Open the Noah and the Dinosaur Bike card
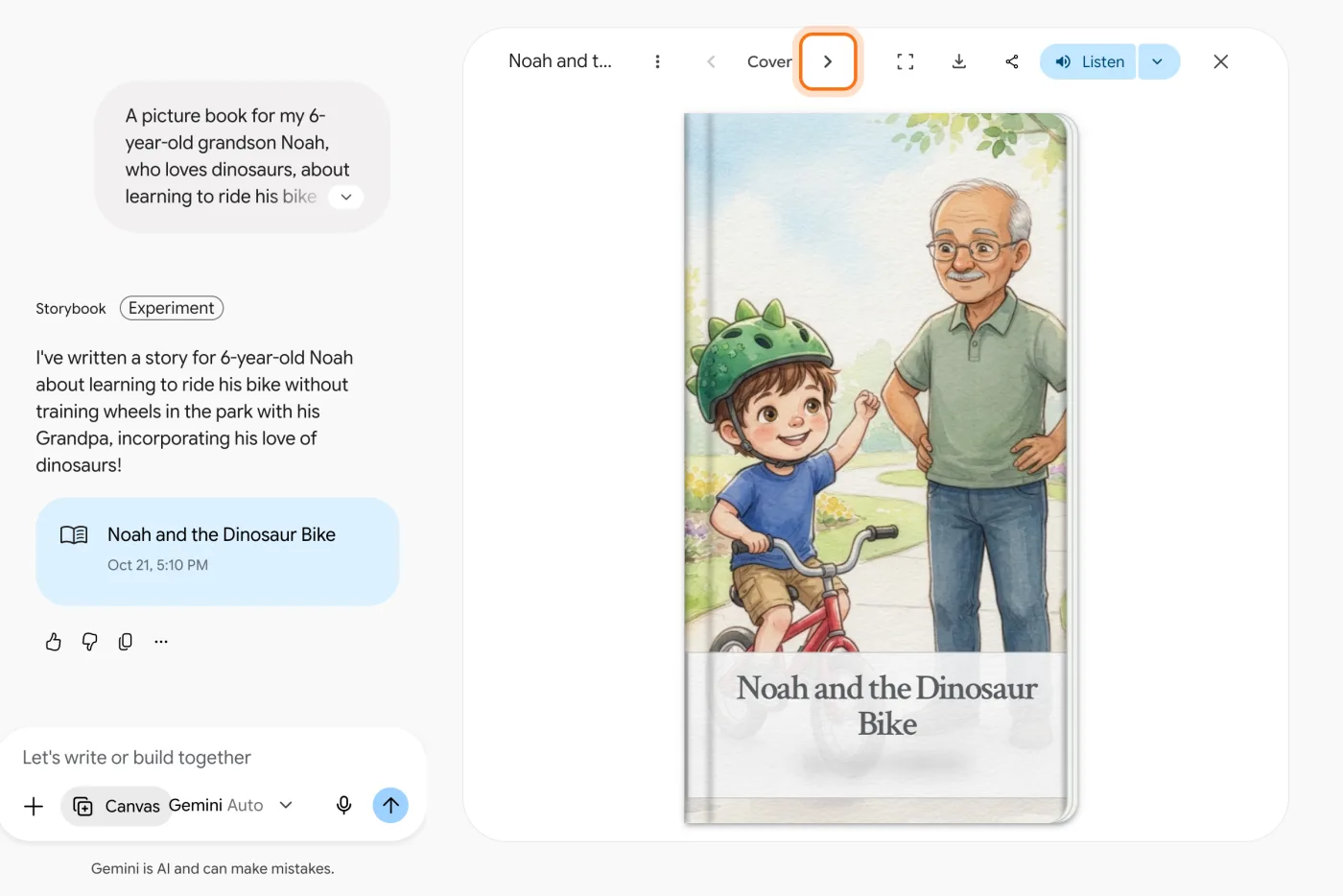The height and width of the screenshot is (896, 1343). pos(218,551)
